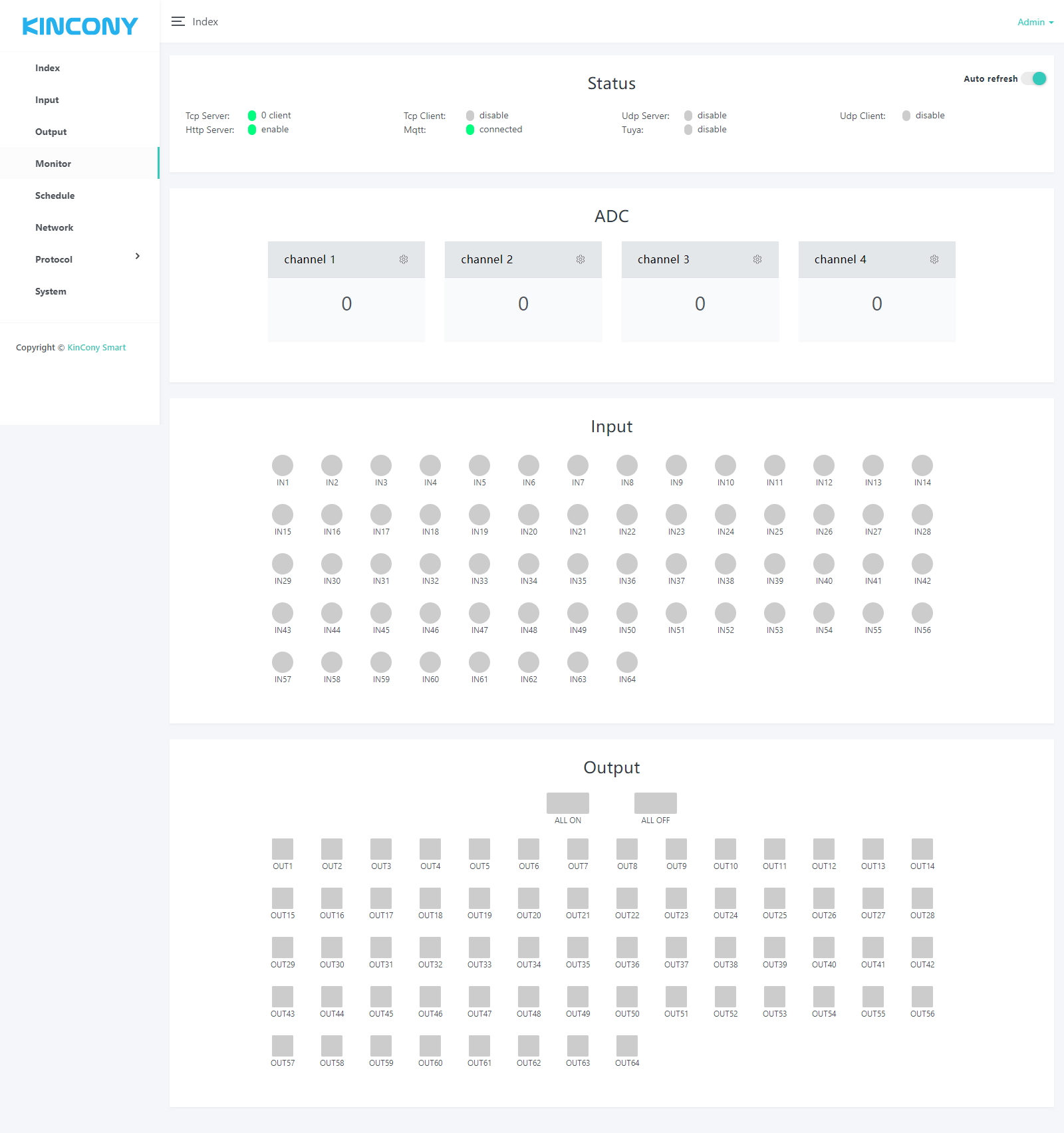Click the hamburger menu icon
The image size is (1064, 1133).
point(178,22)
